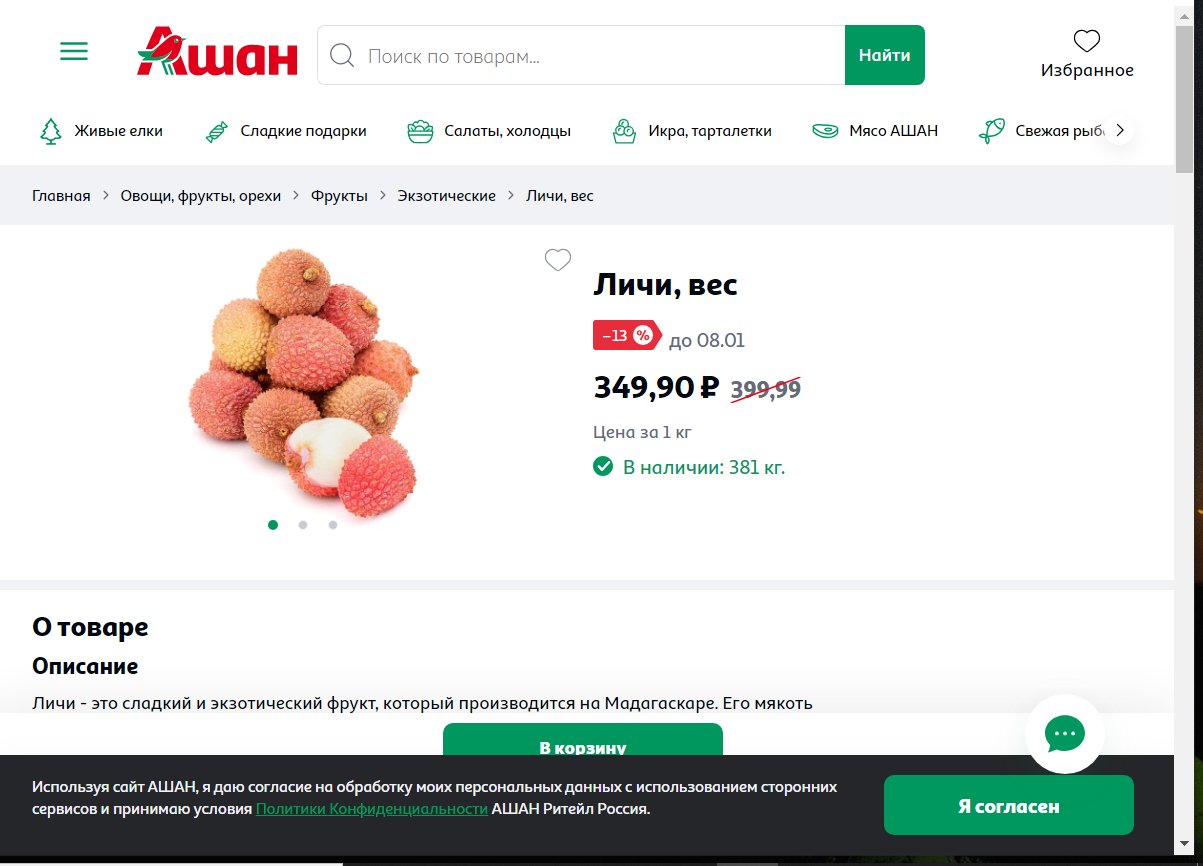Screen dimensions: 1203x866
Task: Go to Экзотические breadcrumb
Action: [447, 196]
